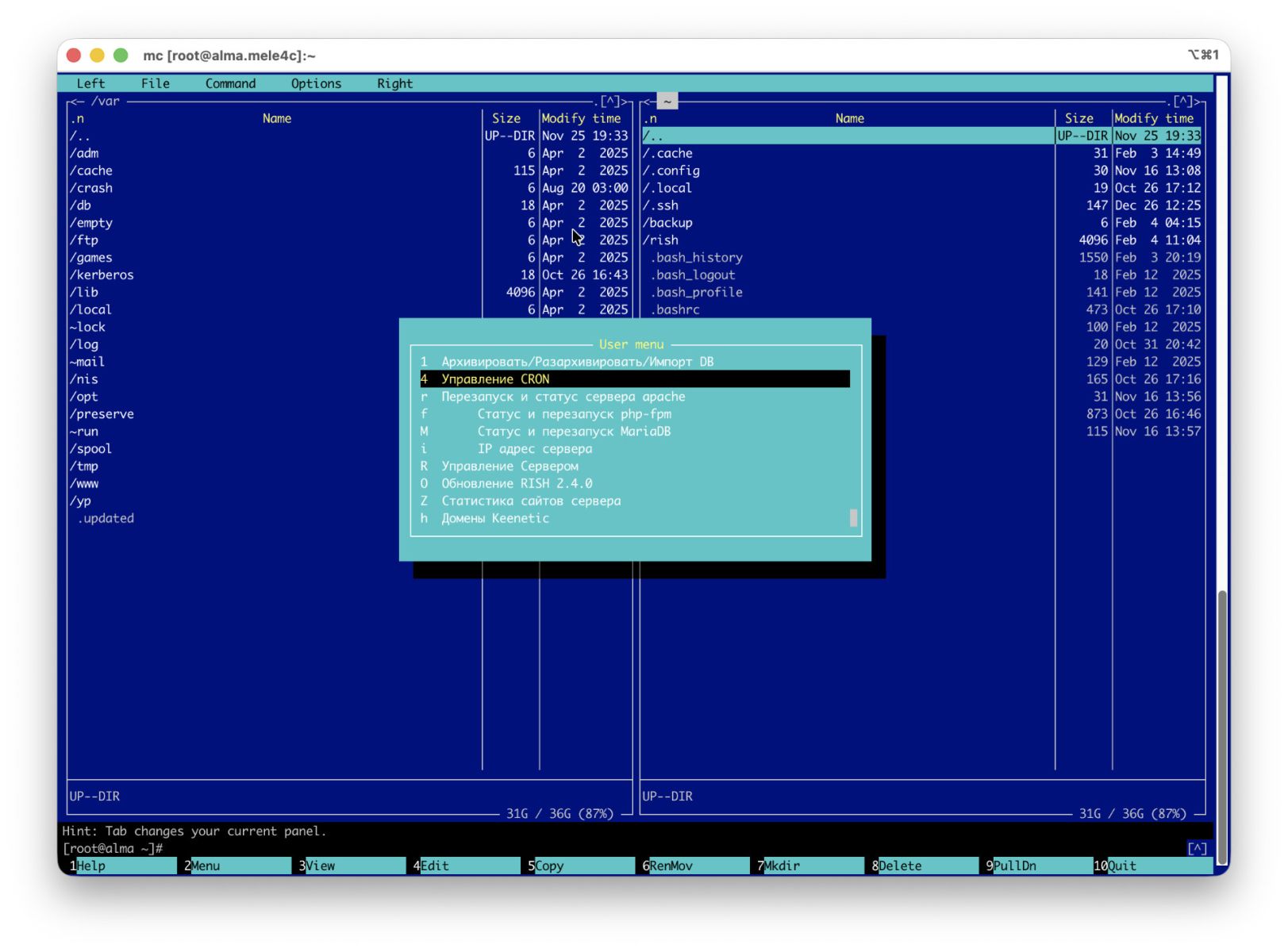
Task: Click right panel forward arrow in corner
Action: [1200, 102]
